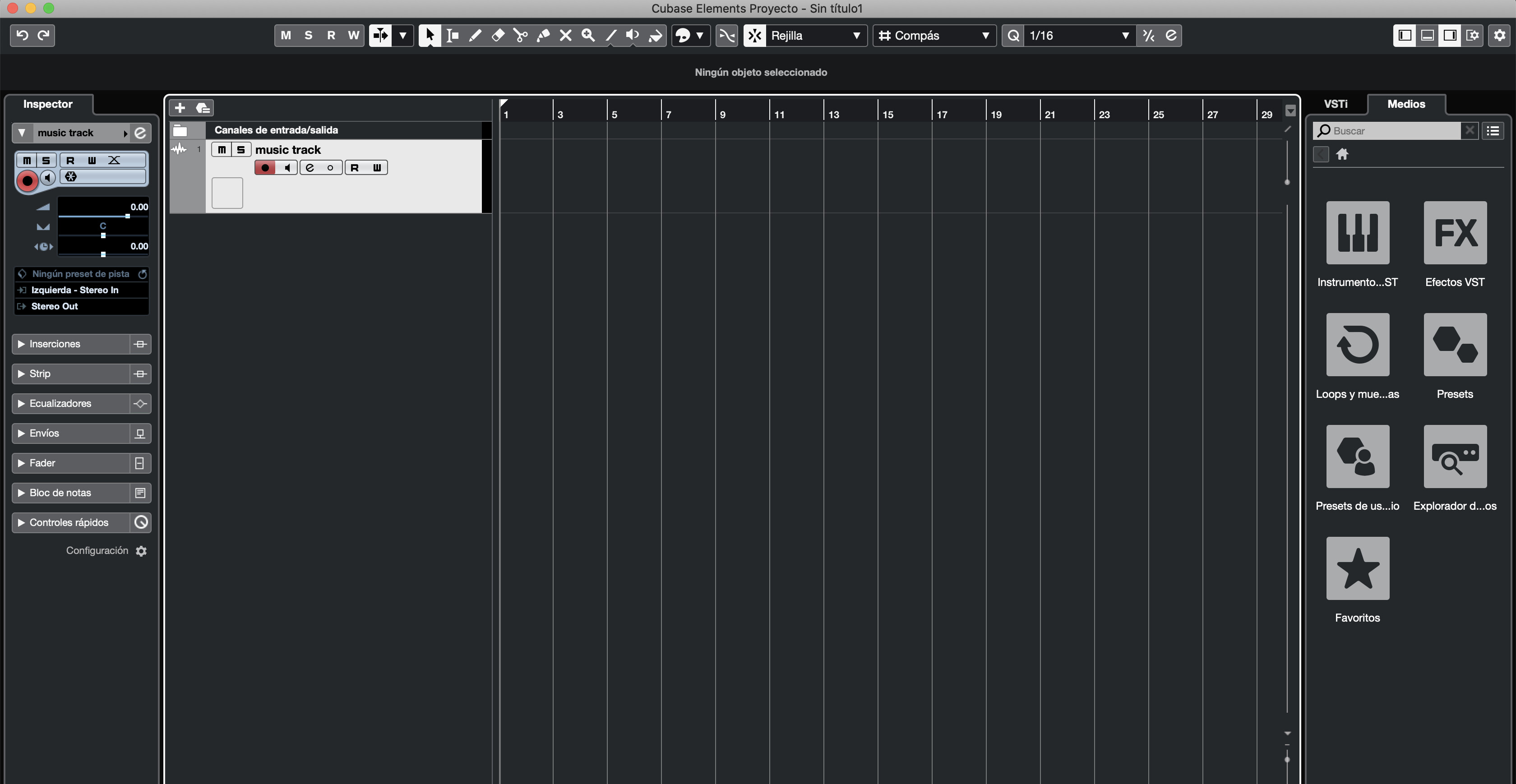Switch to the Medios tab
Screen dimensions: 1516x784
(1405, 104)
